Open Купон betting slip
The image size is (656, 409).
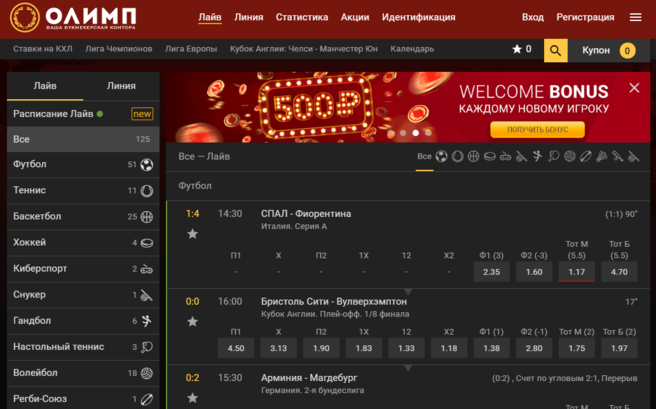[x=609, y=50]
